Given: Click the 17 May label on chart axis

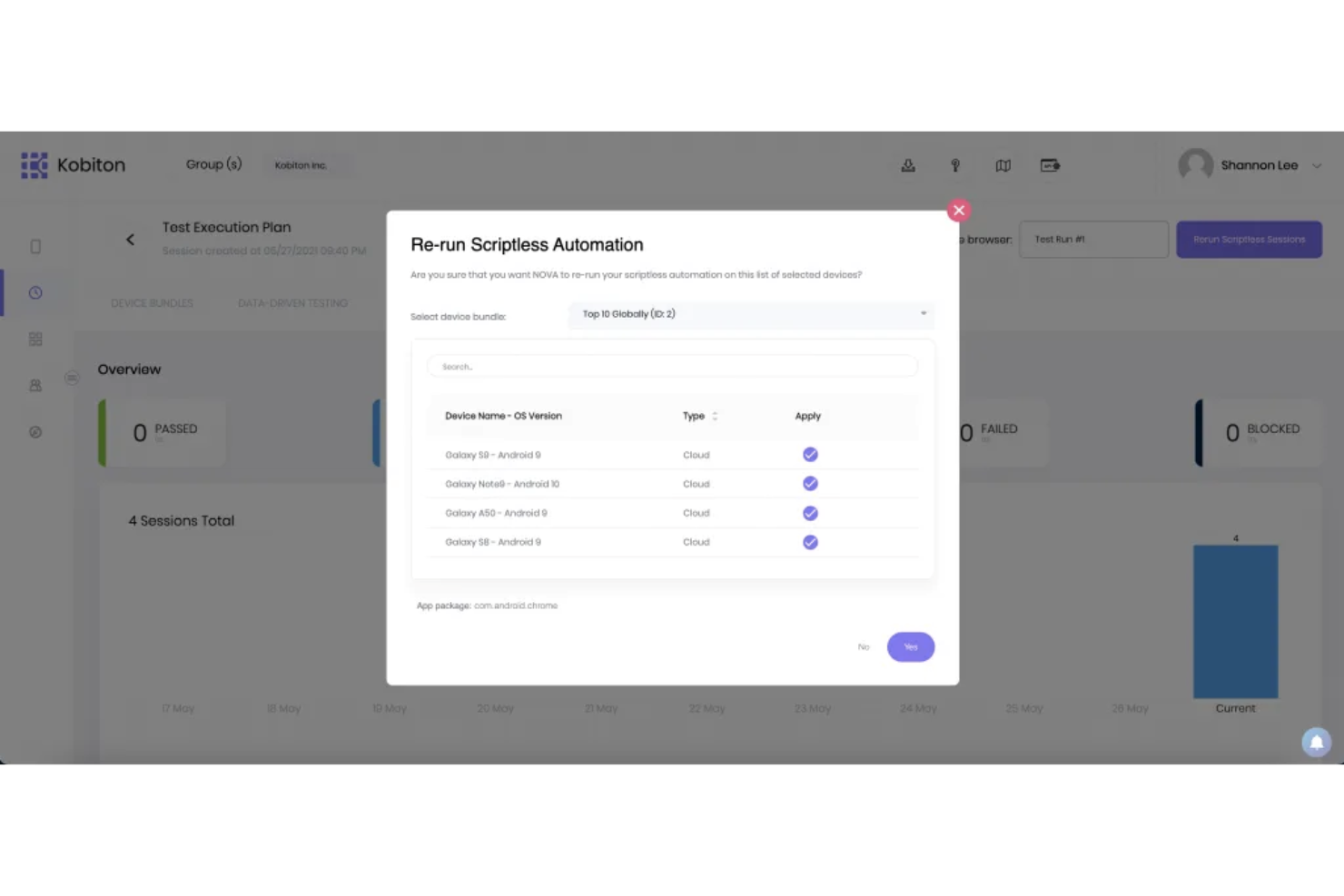Looking at the screenshot, I should point(178,708).
